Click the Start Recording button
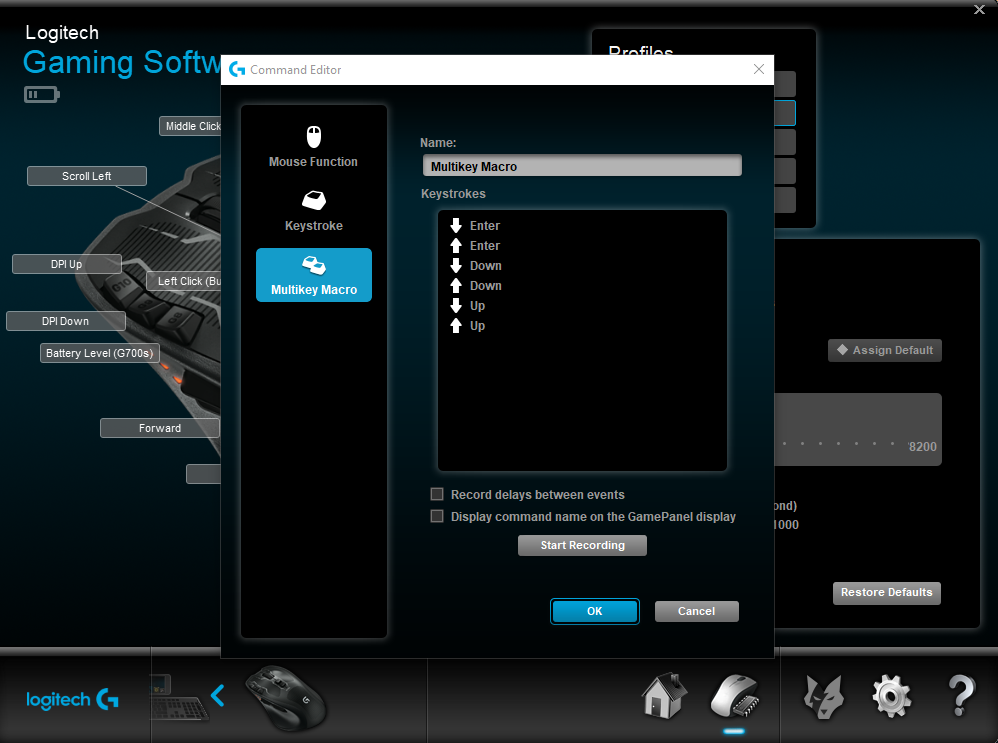 pyautogui.click(x=582, y=545)
